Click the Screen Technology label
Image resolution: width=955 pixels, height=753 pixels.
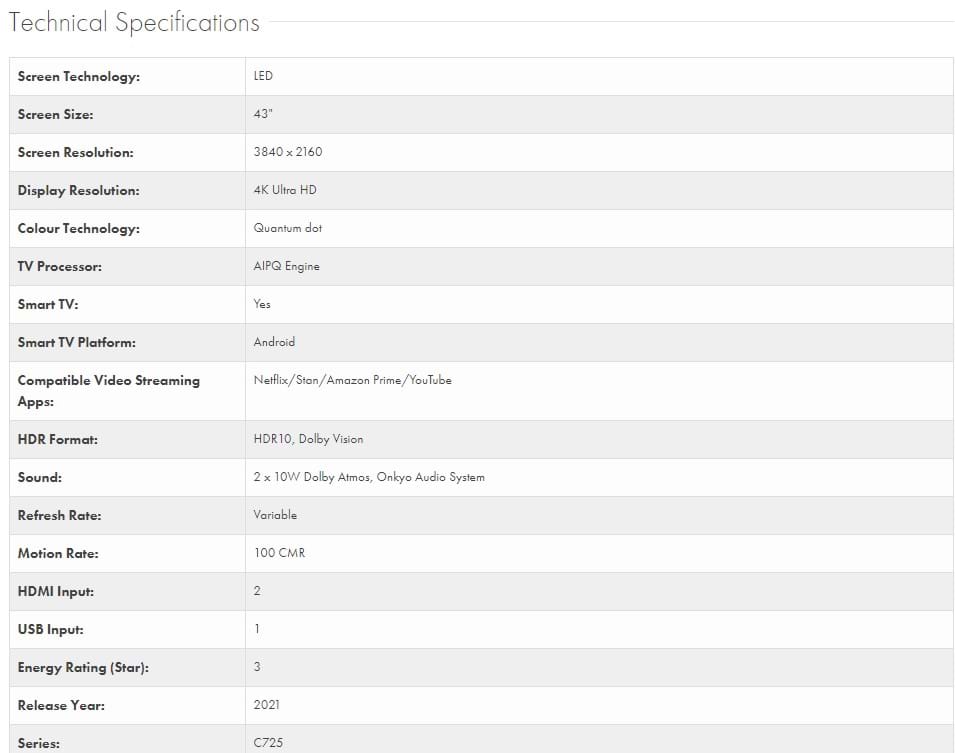tap(78, 77)
